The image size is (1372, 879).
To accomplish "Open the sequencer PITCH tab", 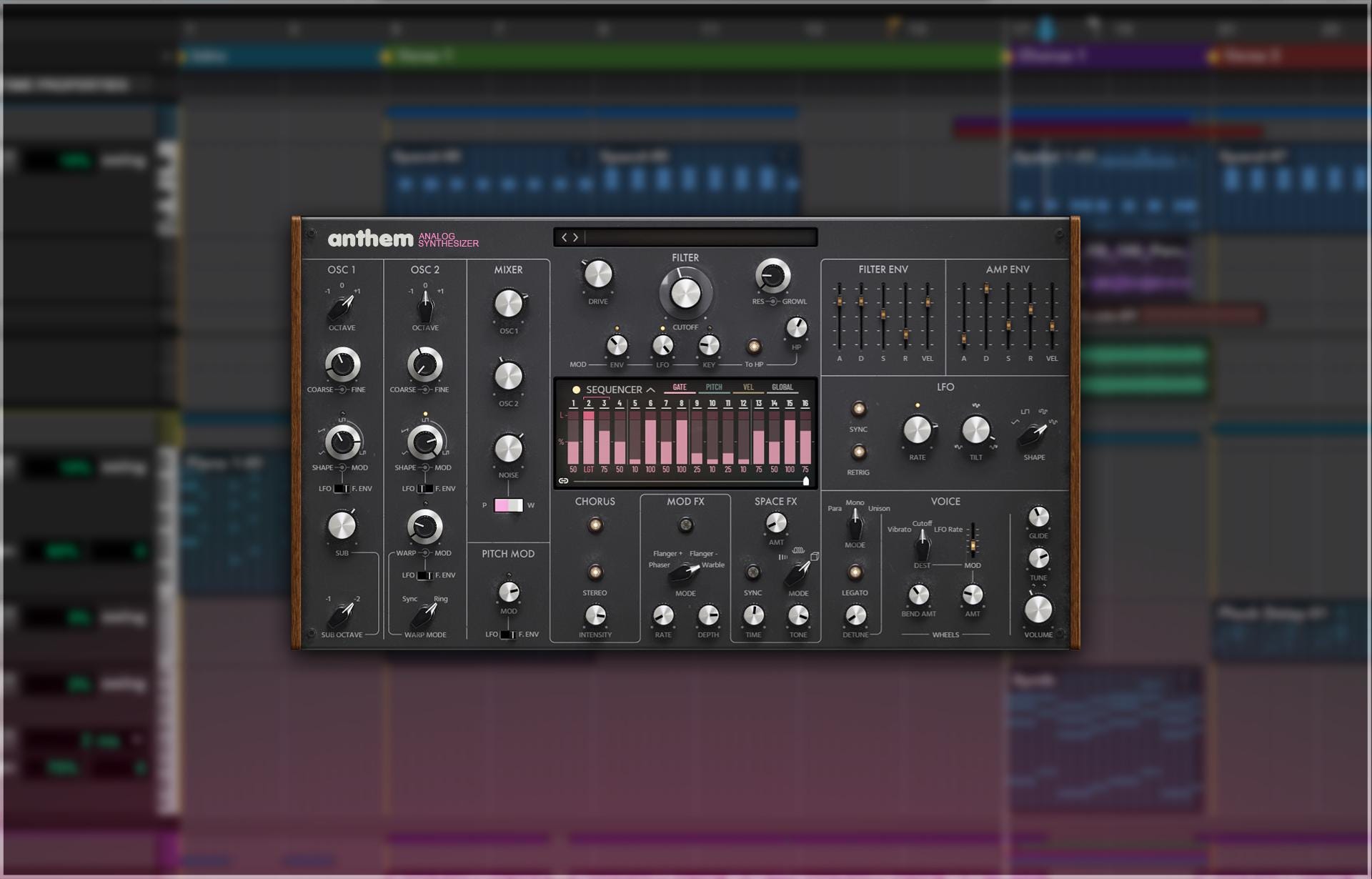I will 714,388.
